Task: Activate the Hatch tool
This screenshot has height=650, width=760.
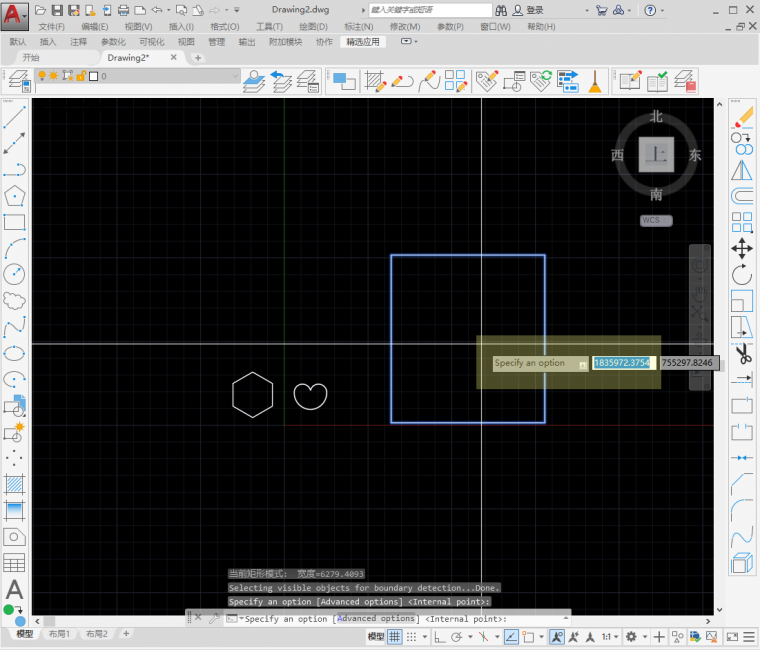Action: click(15, 484)
